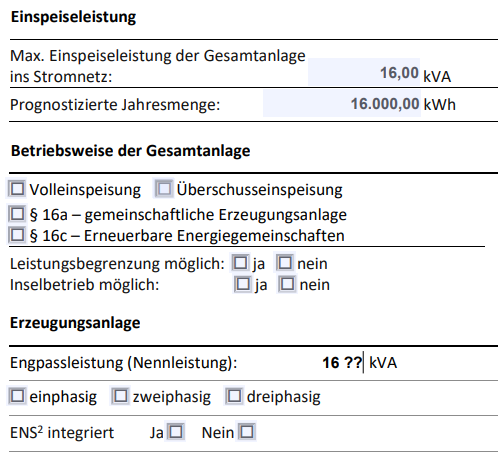The image size is (498, 466).
Task: Choose the zweiphasig checkbox
Action: point(120,396)
